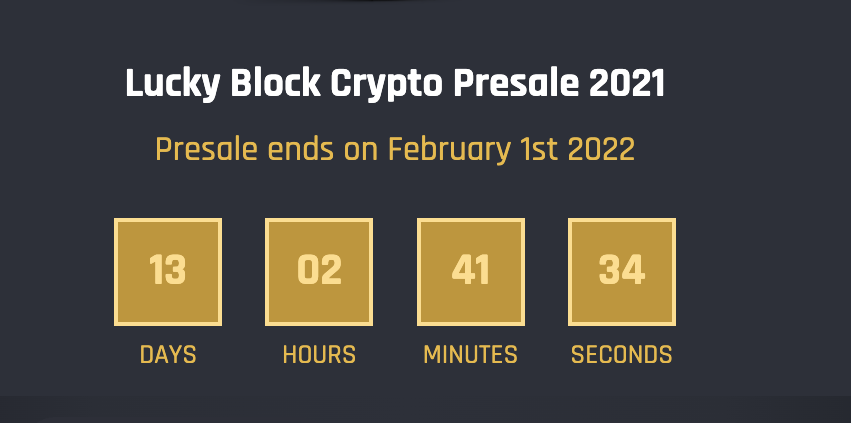
Task: Select the number 41 in the minutes box
Action: click(471, 270)
